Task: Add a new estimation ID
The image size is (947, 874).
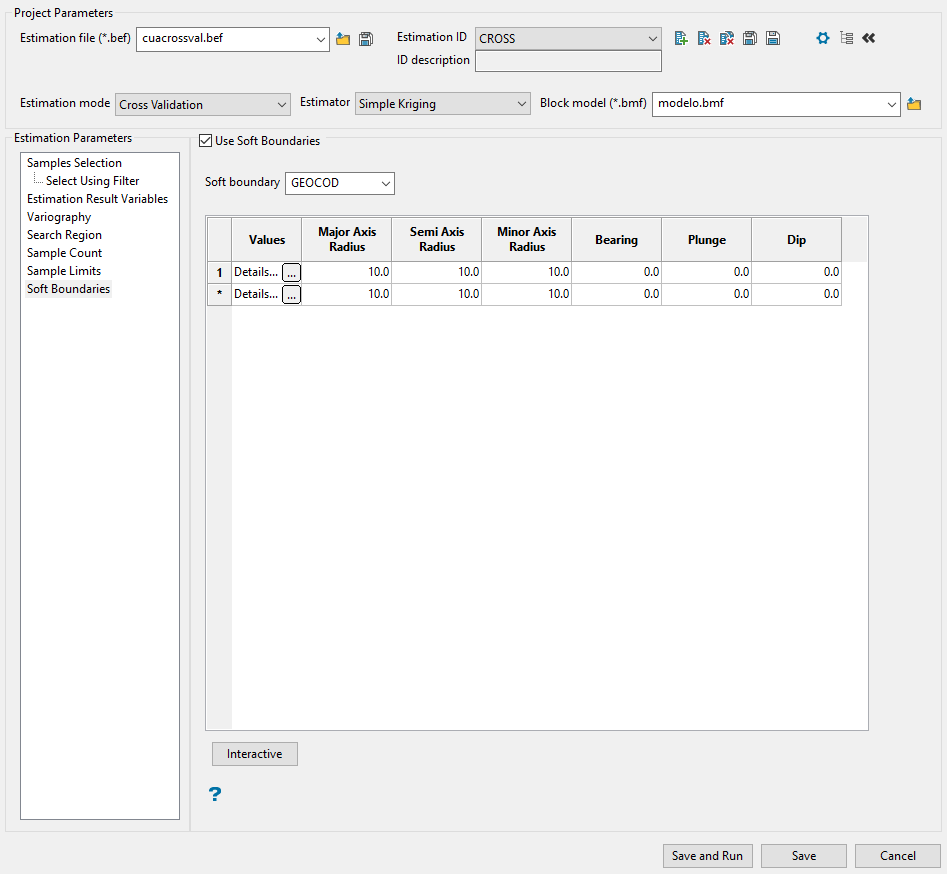Action: (681, 38)
